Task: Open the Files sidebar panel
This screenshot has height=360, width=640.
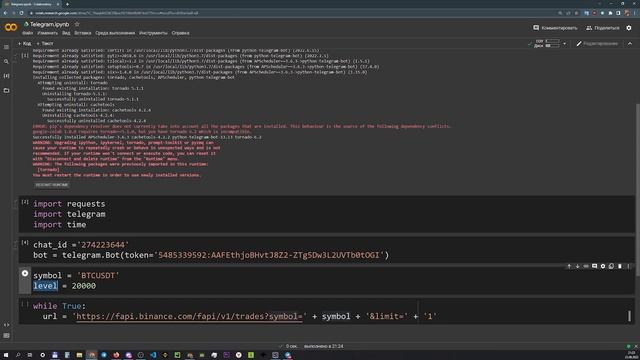Action: click(x=6, y=90)
